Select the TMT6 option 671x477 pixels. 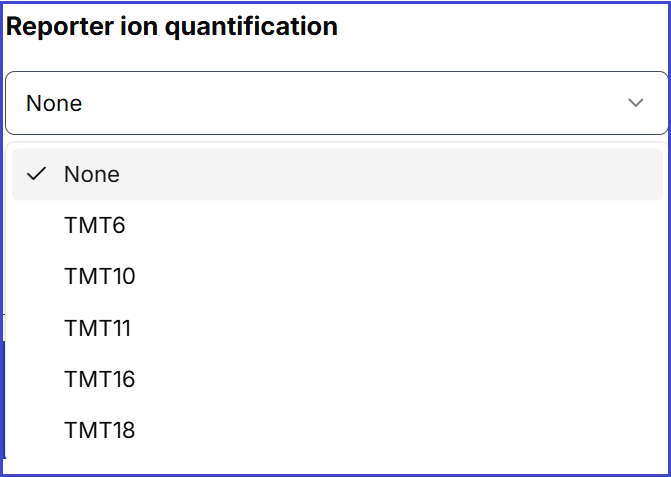tap(95, 225)
